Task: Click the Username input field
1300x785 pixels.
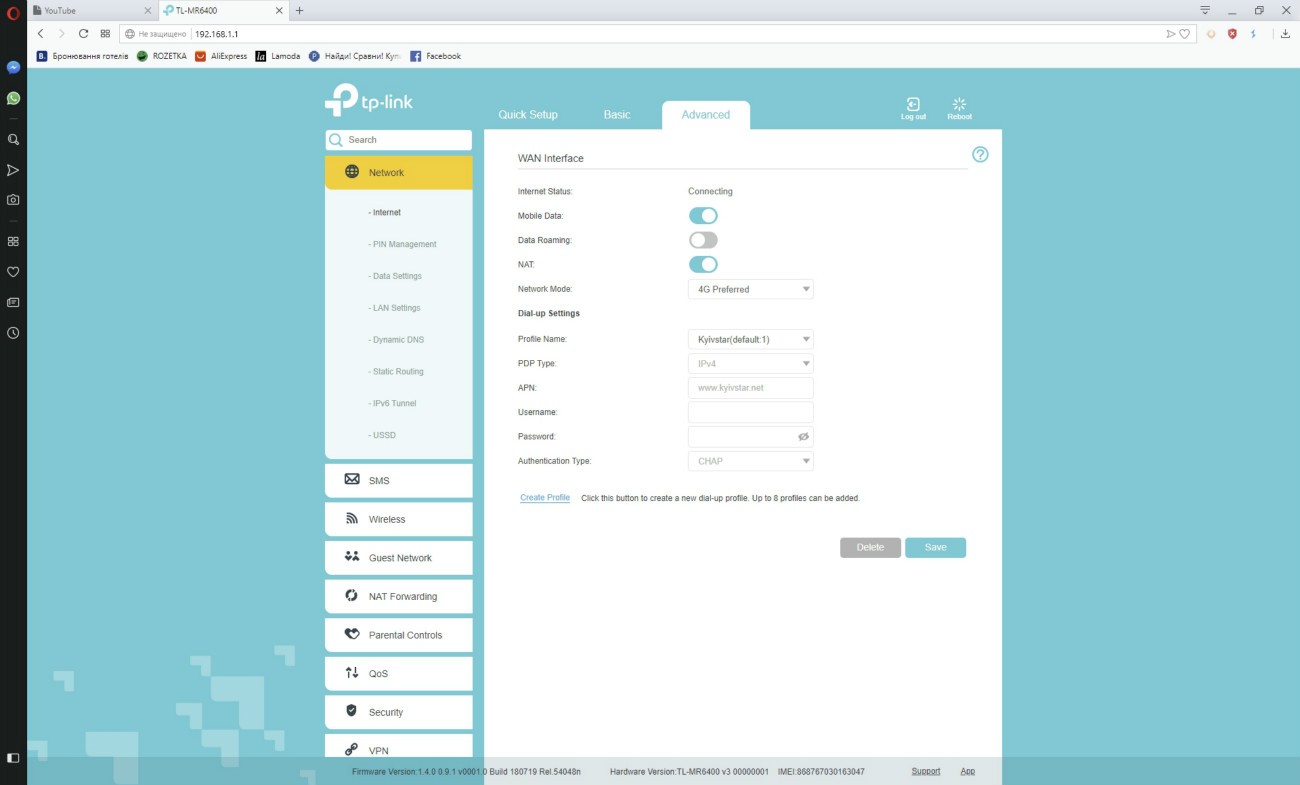Action: (x=750, y=412)
